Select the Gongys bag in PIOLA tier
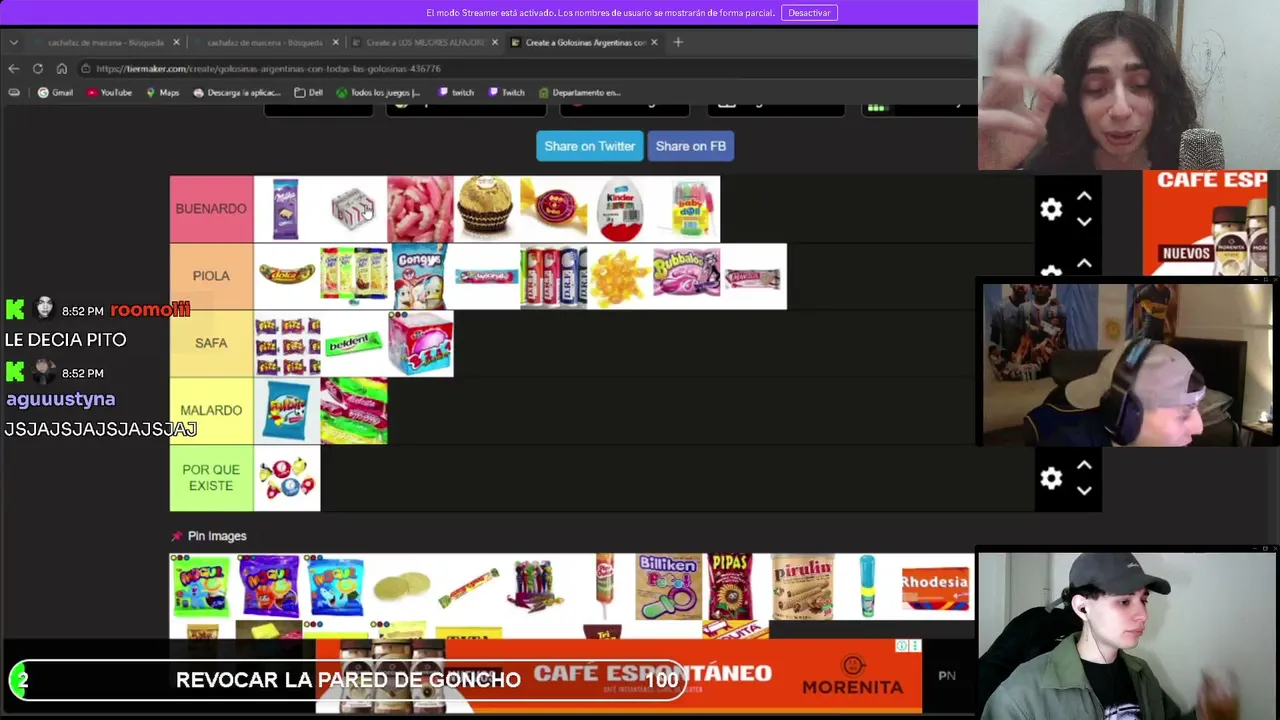Screen dimensions: 1280x720 pos(420,276)
